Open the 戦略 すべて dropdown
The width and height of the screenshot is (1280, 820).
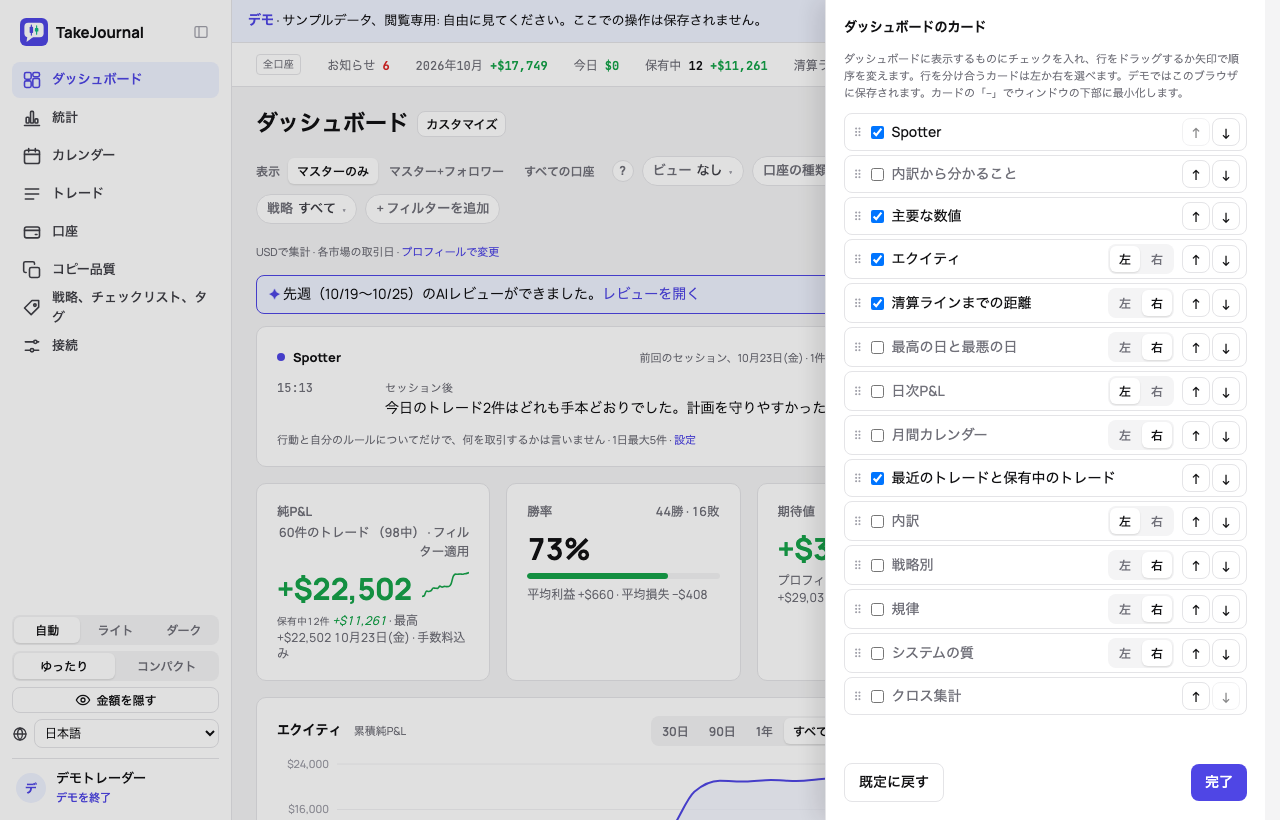pos(306,209)
